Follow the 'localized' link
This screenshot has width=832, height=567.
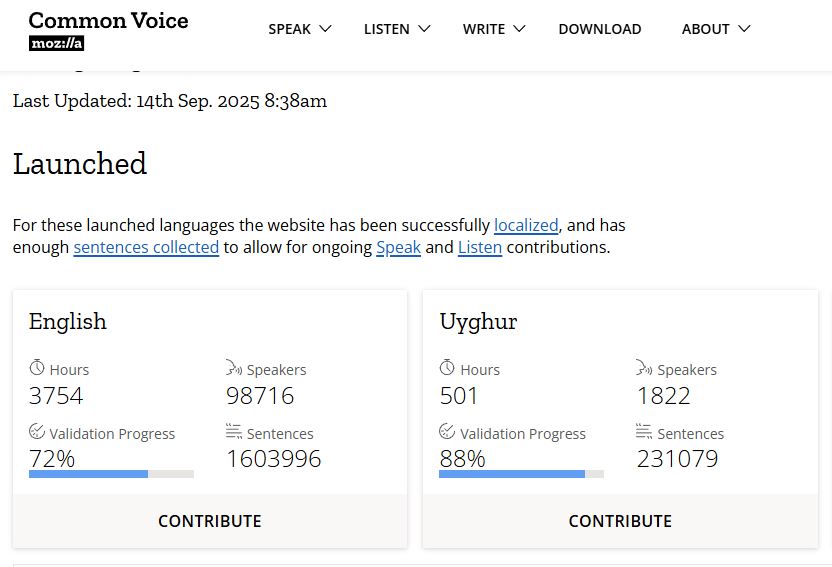(526, 225)
